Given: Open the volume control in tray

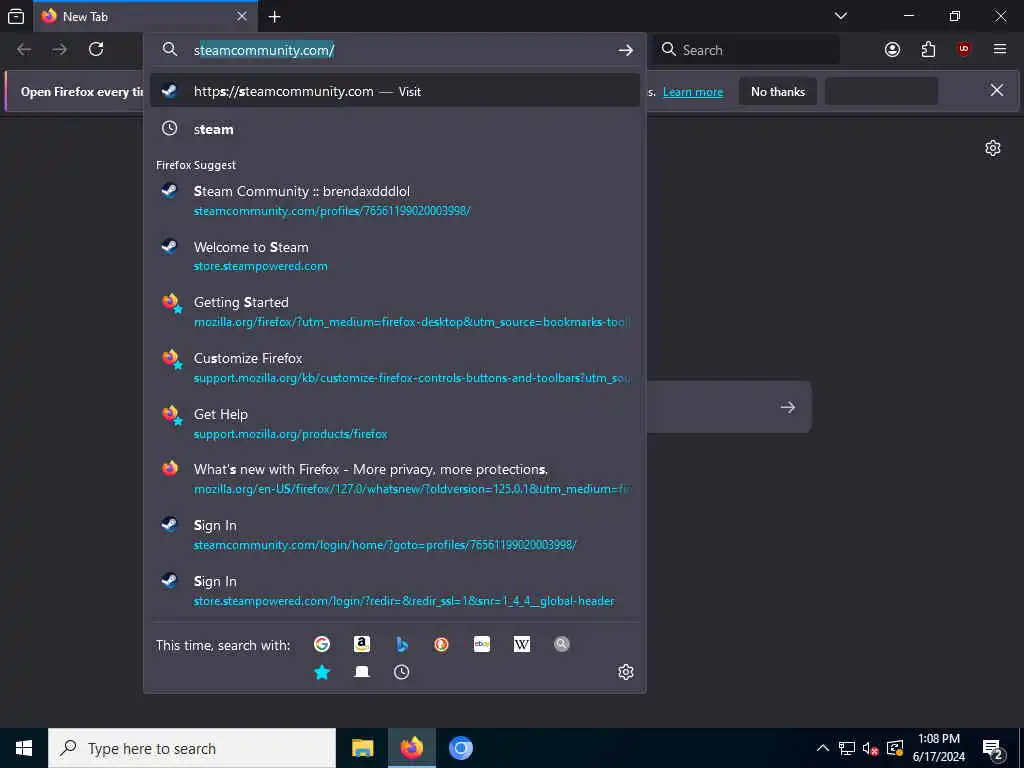Looking at the screenshot, I should [x=871, y=748].
